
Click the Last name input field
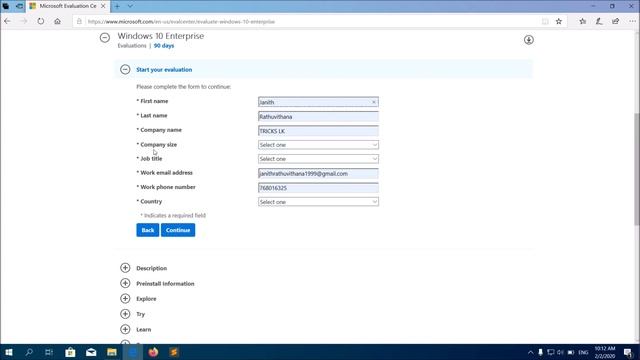pyautogui.click(x=318, y=117)
